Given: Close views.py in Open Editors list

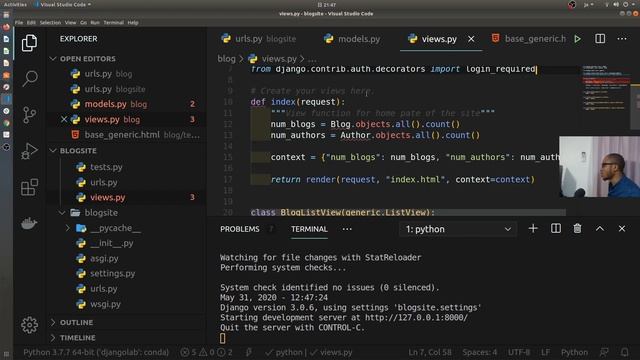Looking at the screenshot, I should [64, 119].
